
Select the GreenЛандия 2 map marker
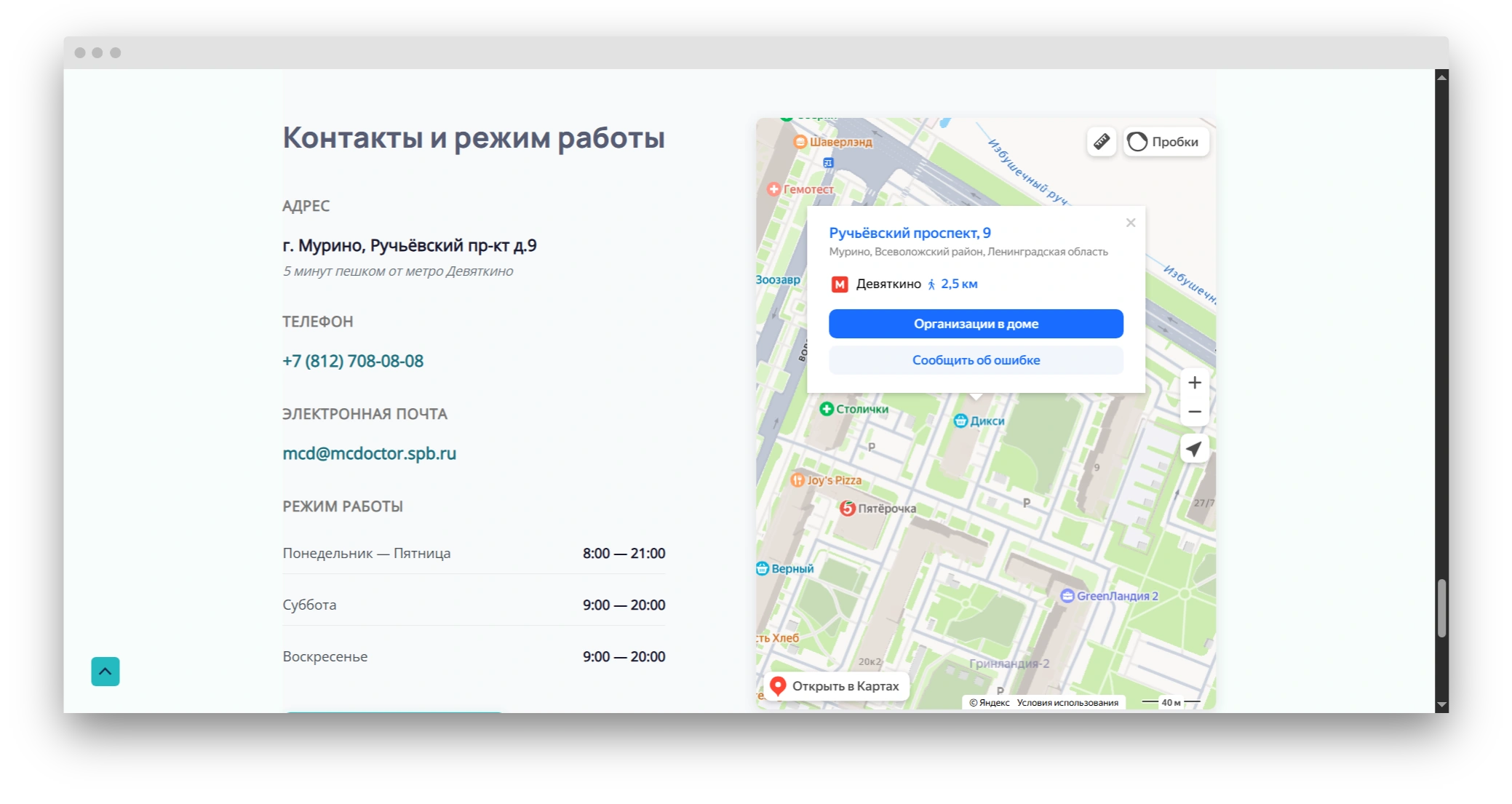tap(1109, 596)
